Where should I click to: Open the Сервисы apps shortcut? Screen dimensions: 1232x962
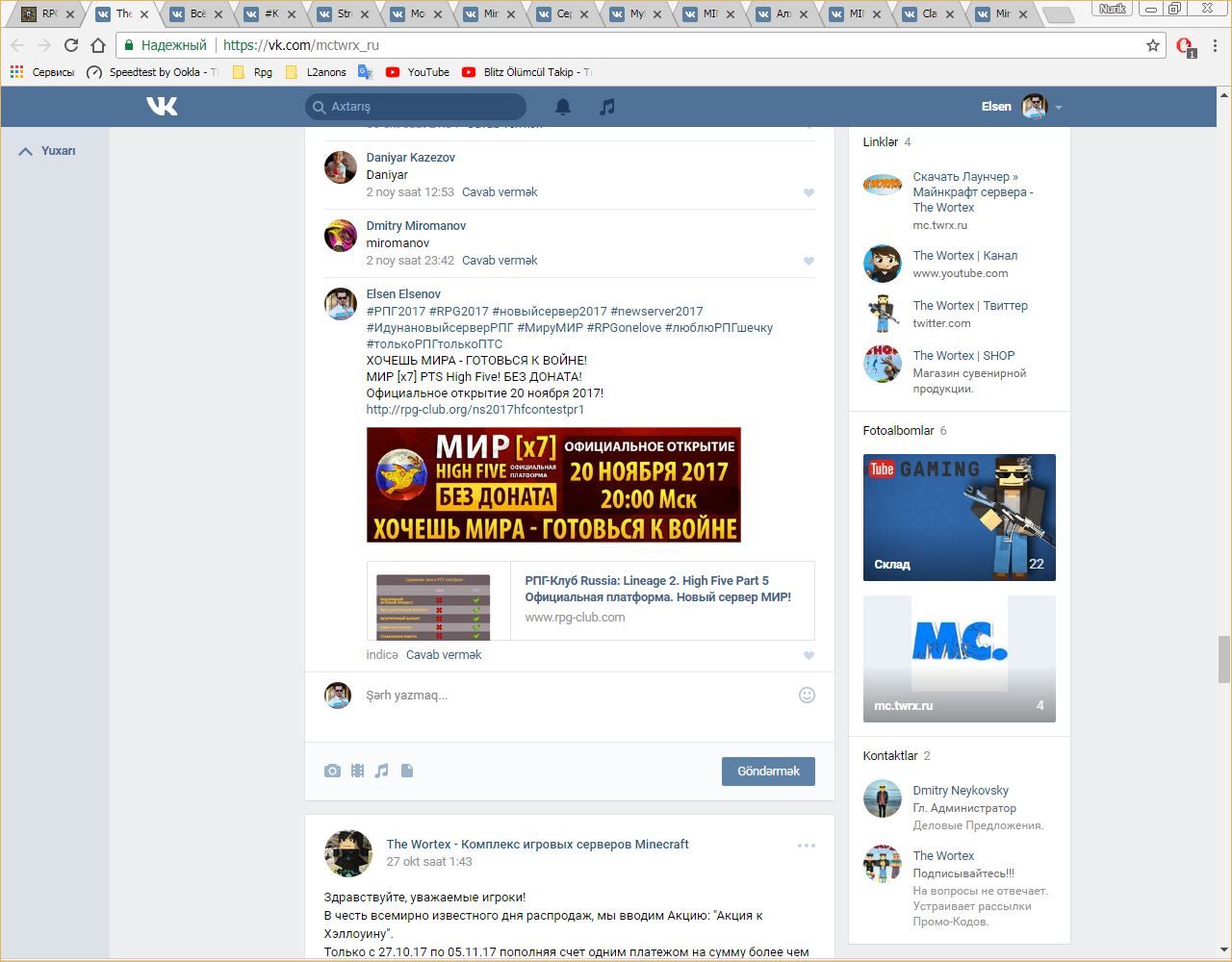point(41,72)
